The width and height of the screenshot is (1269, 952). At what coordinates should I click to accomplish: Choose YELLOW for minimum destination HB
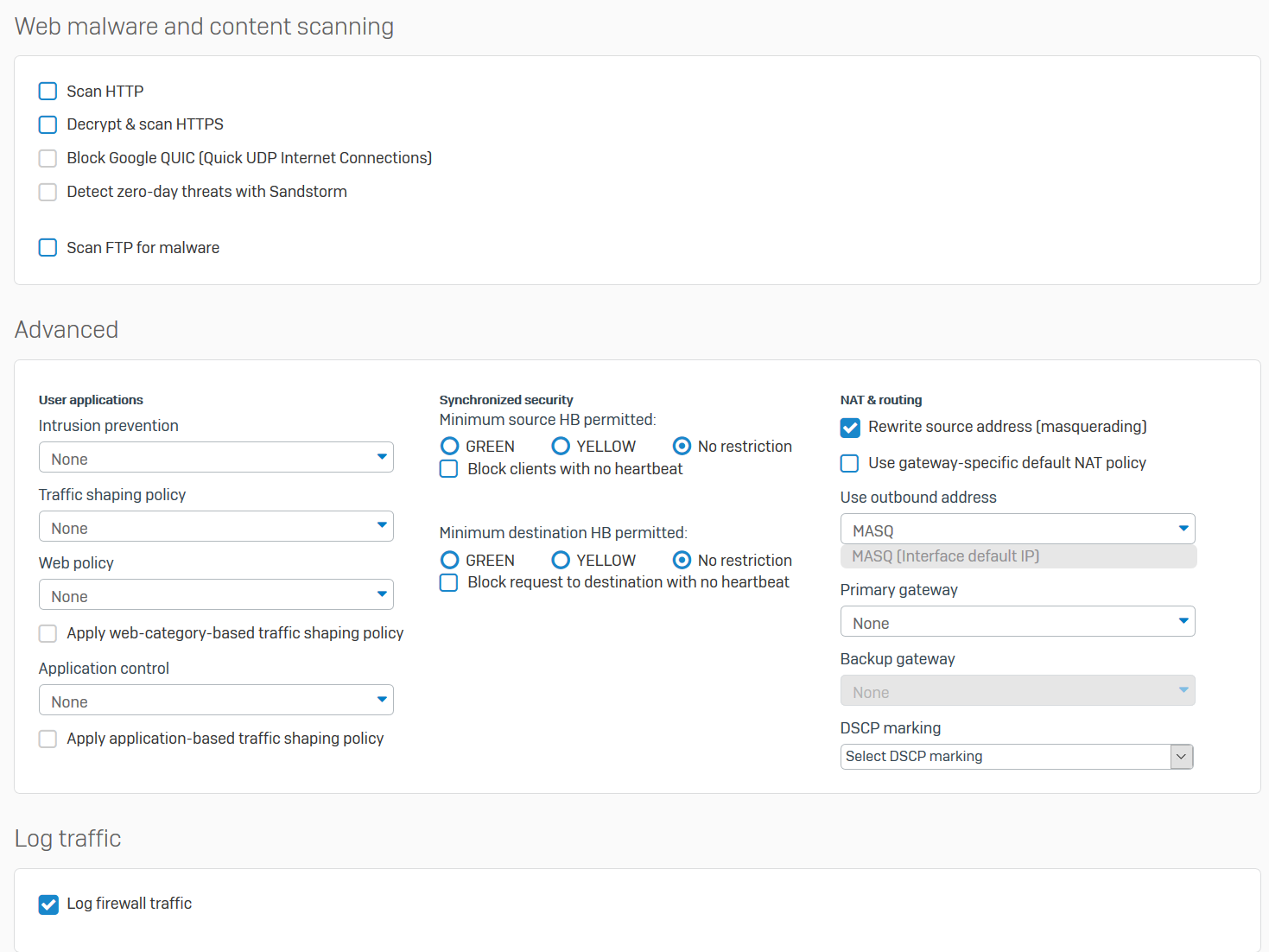[561, 561]
